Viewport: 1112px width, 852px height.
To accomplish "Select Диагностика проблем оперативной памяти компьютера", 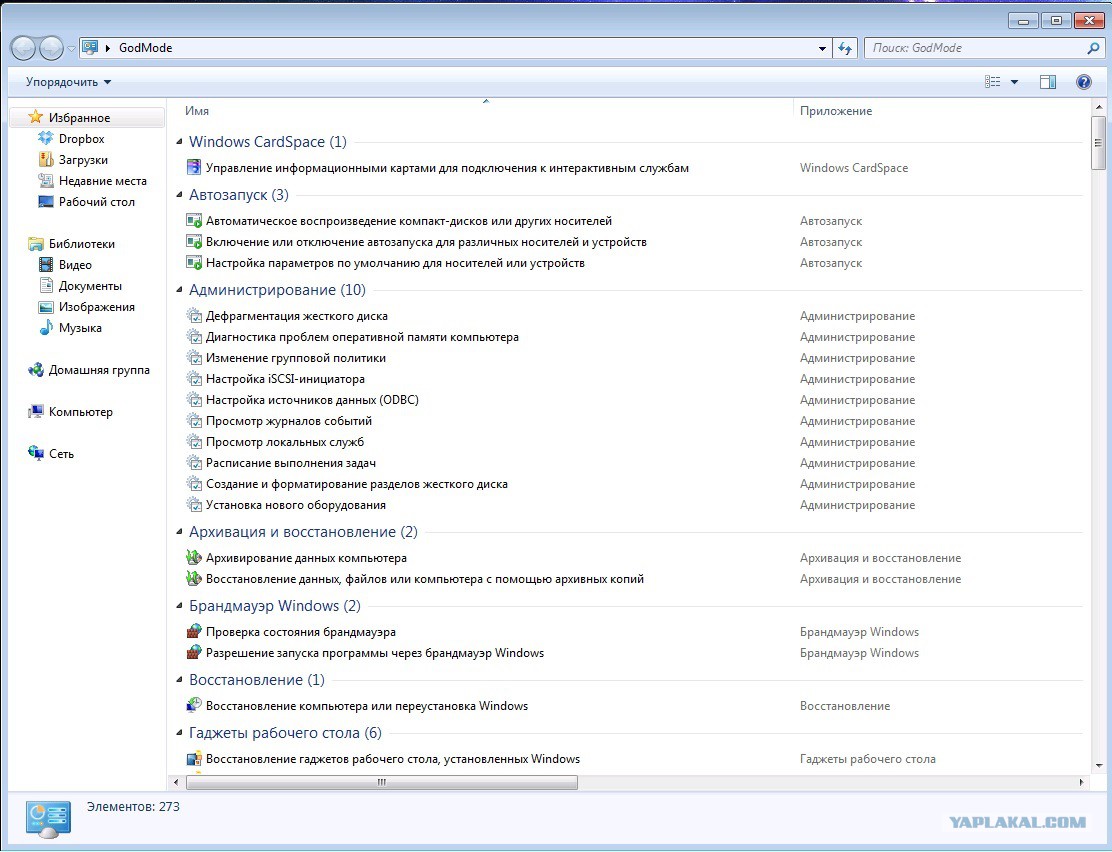I will point(362,337).
